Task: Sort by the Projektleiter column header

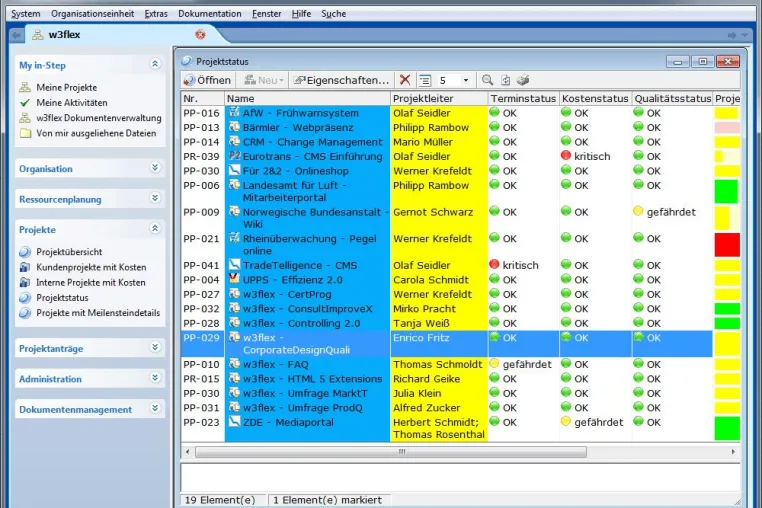Action: [x=439, y=98]
